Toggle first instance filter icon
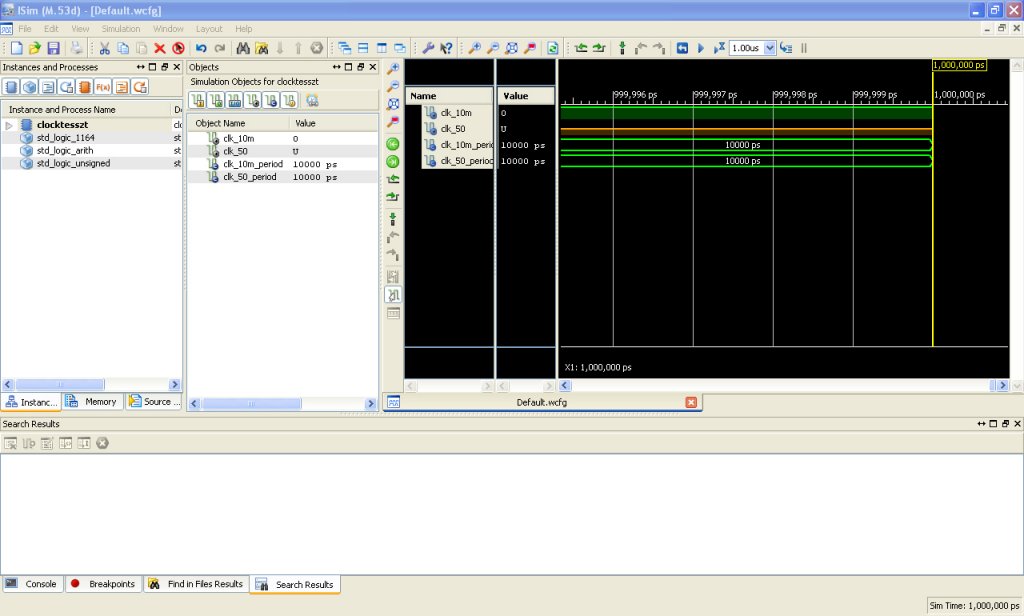The image size is (1024, 616). pyautogui.click(x=11, y=87)
